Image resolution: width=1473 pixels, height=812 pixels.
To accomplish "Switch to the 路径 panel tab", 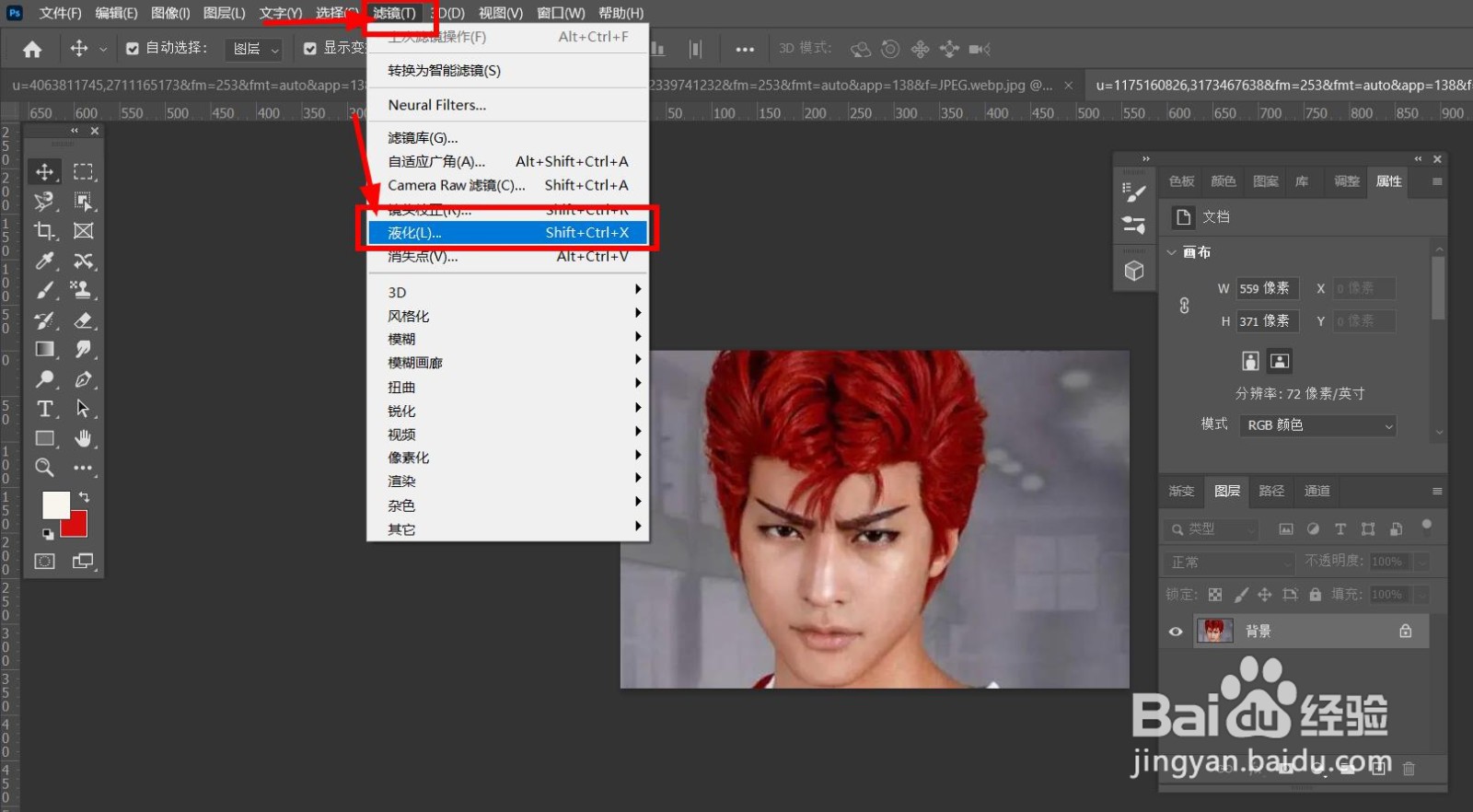I will tap(1271, 491).
